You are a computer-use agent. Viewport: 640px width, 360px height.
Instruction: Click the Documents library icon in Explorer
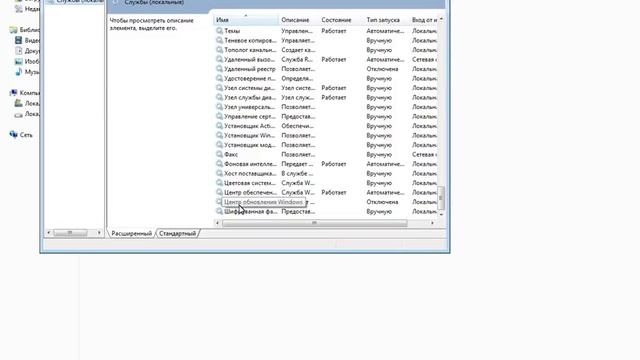click(18, 51)
